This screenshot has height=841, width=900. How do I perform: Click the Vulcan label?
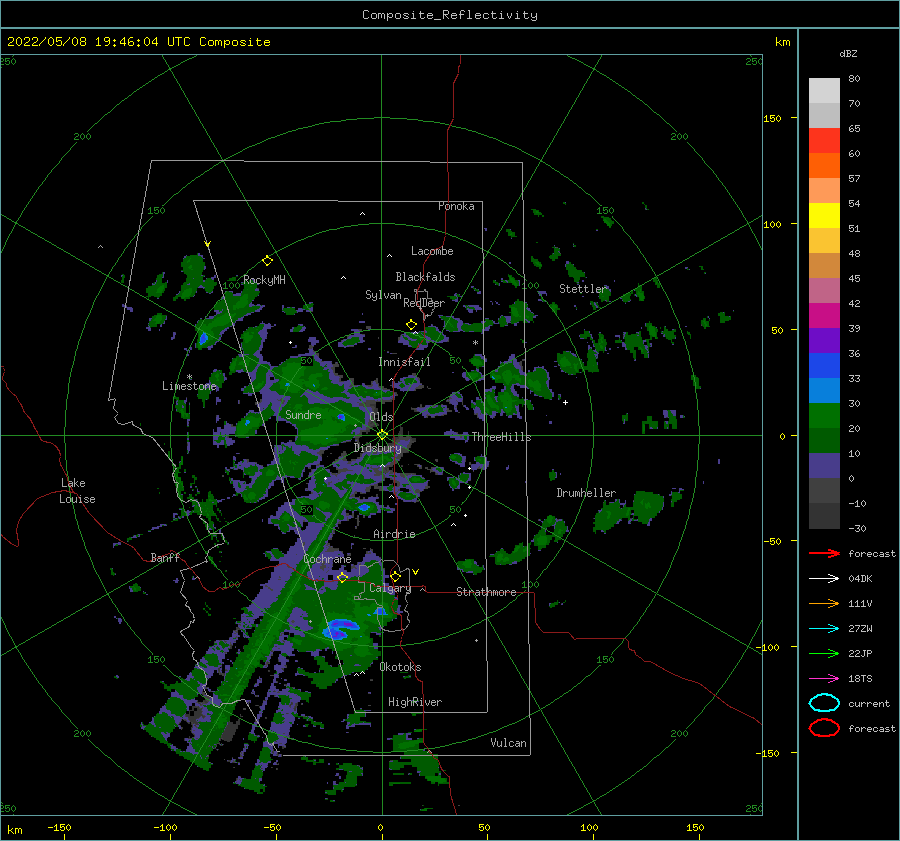pos(508,743)
